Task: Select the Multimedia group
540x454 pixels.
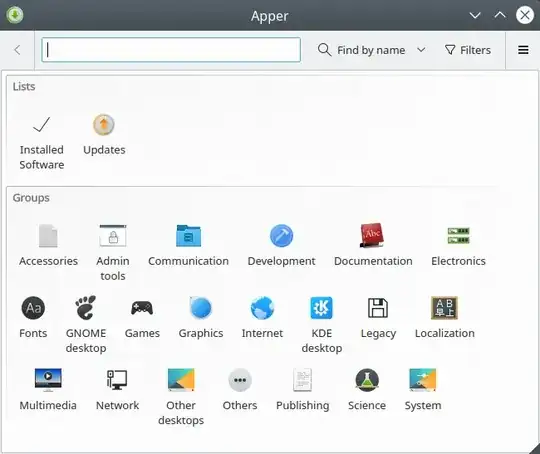Action: coord(48,390)
